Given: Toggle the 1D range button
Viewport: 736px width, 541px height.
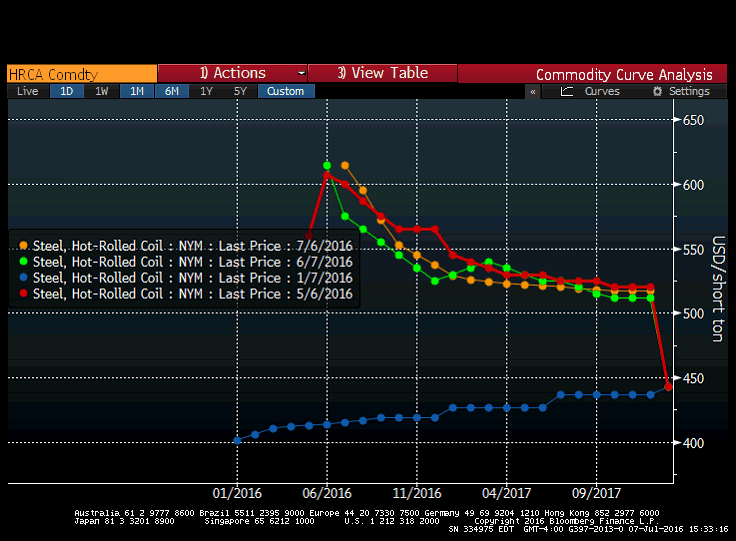Looking at the screenshot, I should (x=66, y=91).
